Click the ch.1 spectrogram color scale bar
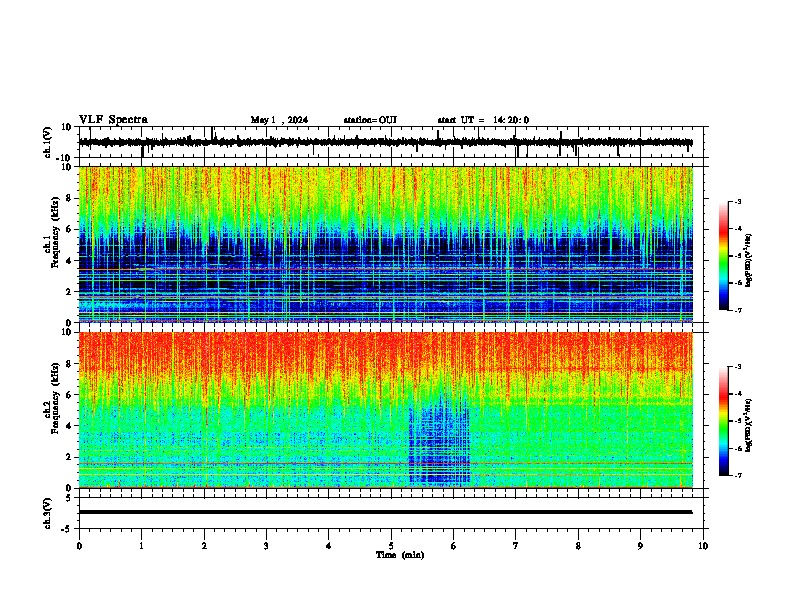The width and height of the screenshot is (792, 612). pyautogui.click(x=723, y=256)
